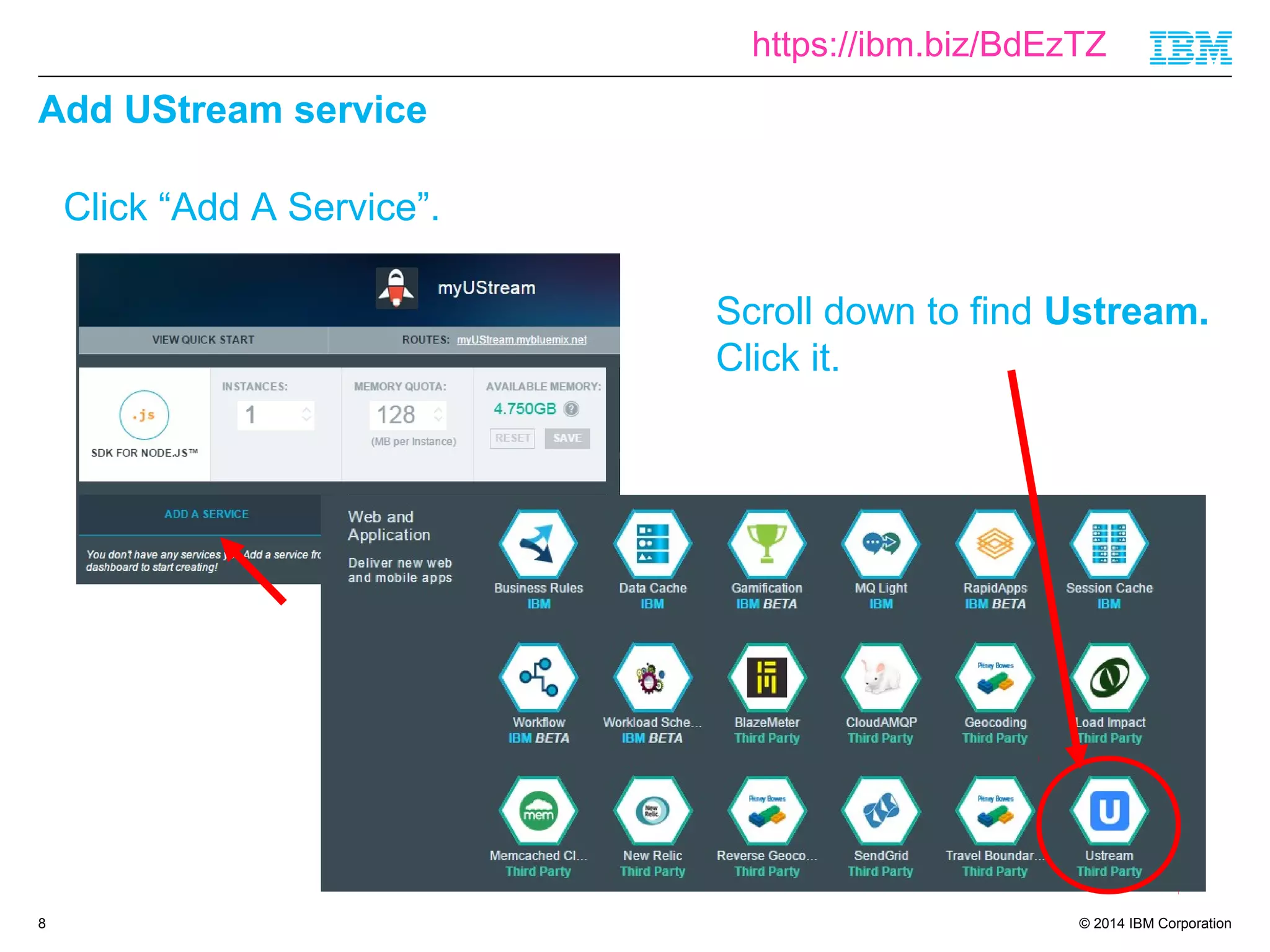Adjust the Instances stepper arrows

pos(306,415)
